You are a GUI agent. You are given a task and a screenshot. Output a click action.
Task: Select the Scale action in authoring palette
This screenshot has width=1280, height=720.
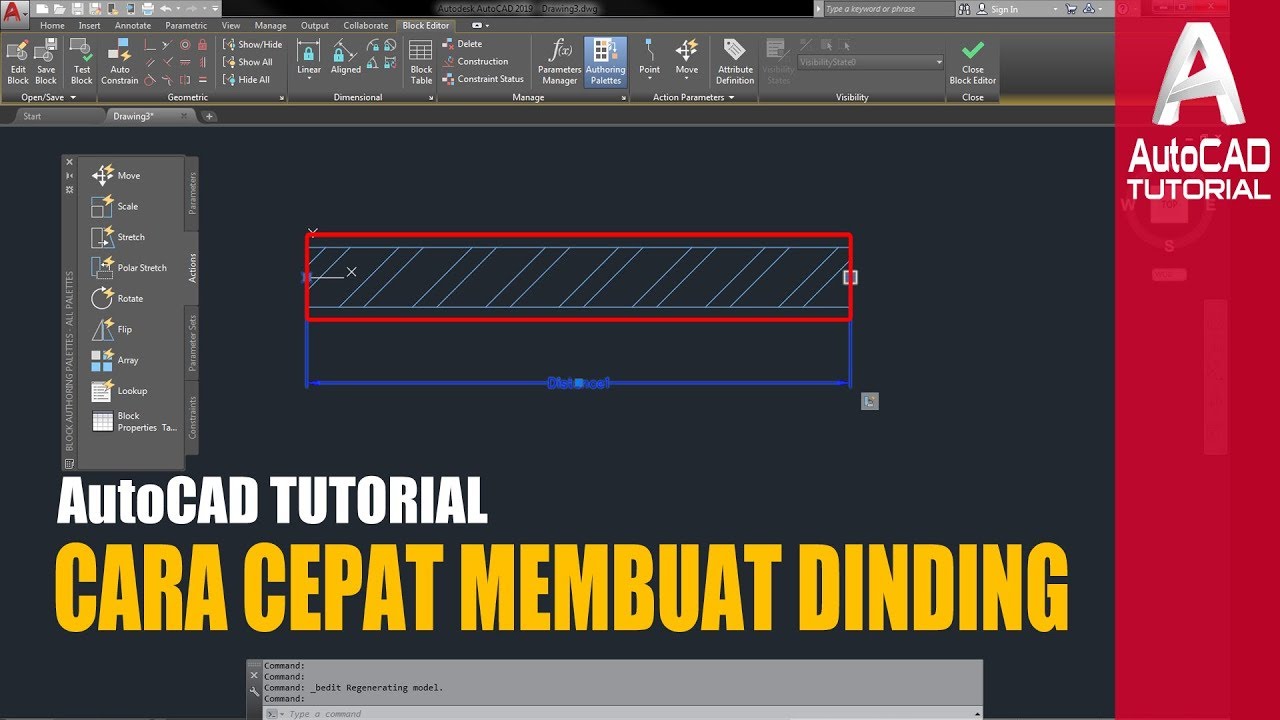pyautogui.click(x=116, y=207)
